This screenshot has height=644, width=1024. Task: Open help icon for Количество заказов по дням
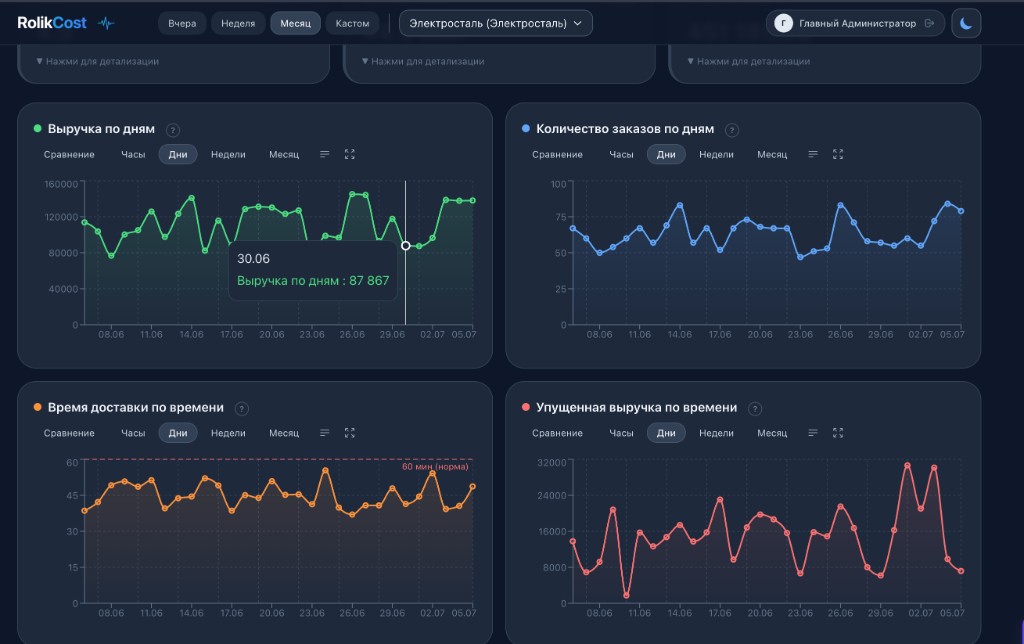[x=732, y=130]
